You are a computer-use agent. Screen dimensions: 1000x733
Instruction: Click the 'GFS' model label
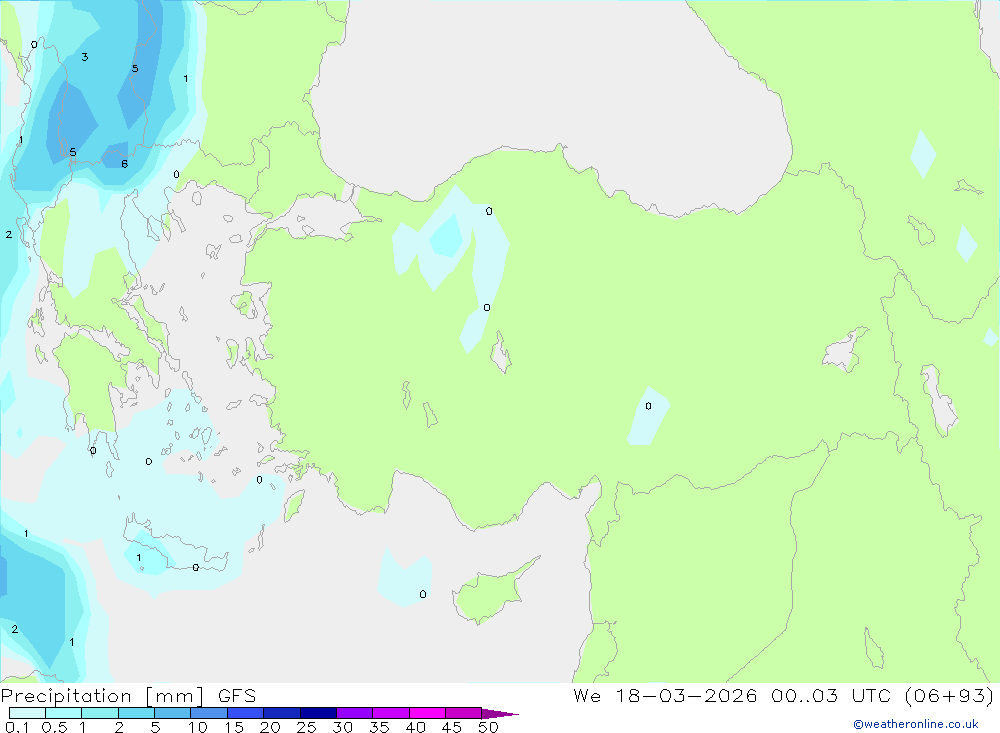click(x=237, y=696)
